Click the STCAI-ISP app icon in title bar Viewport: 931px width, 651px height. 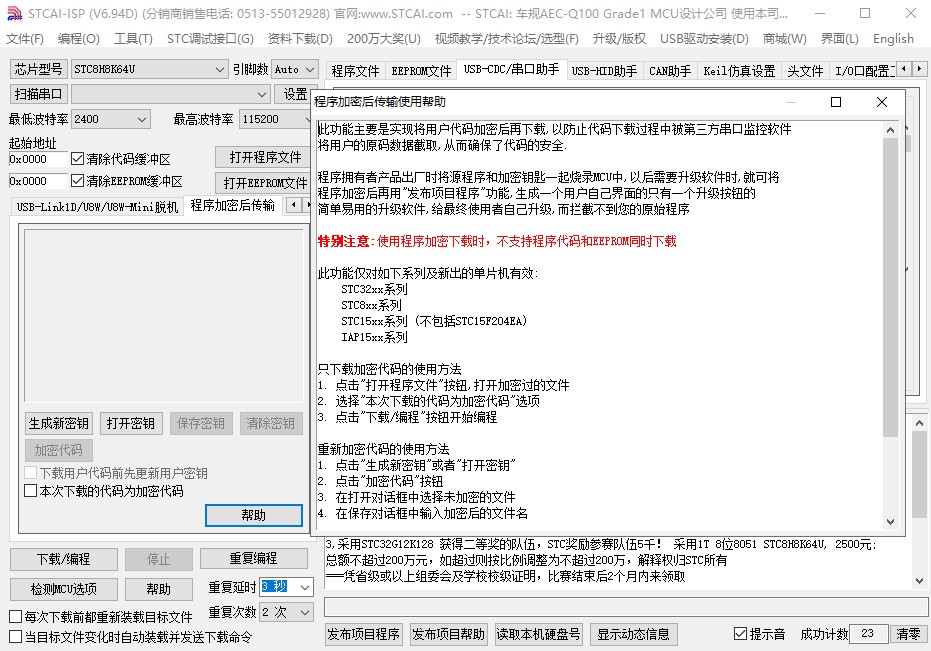14,13
